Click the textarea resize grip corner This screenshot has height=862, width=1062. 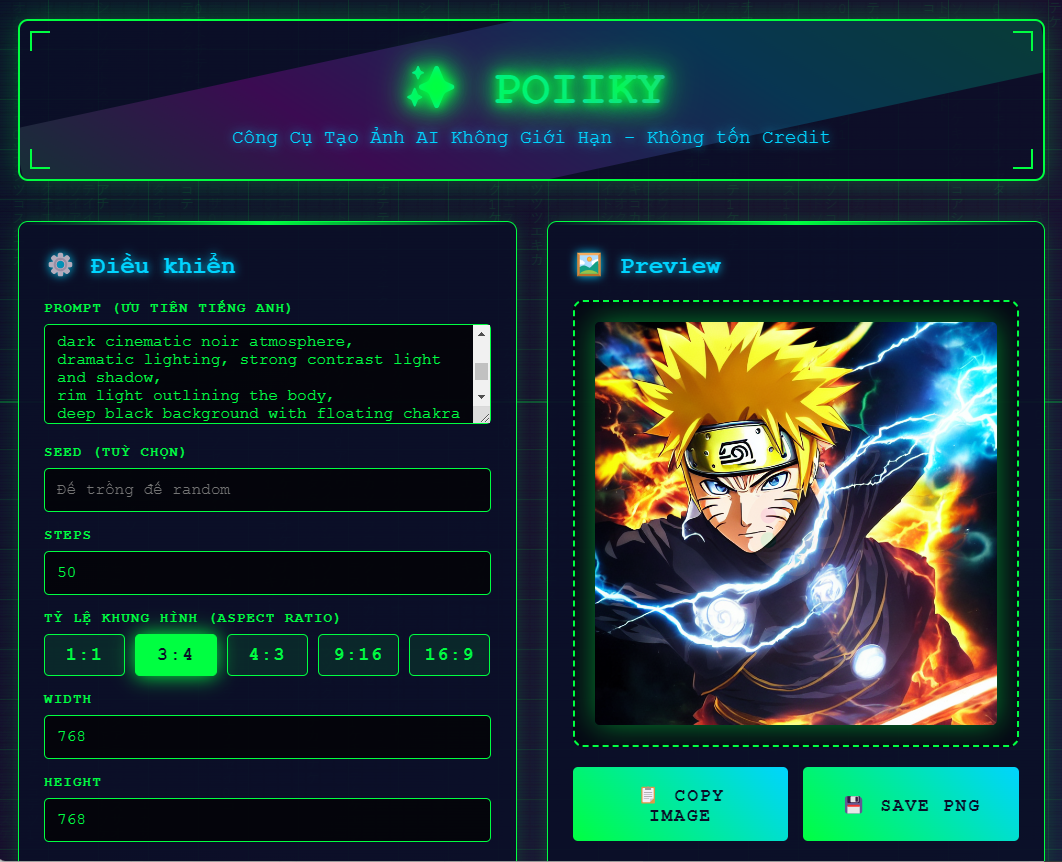[x=484, y=417]
